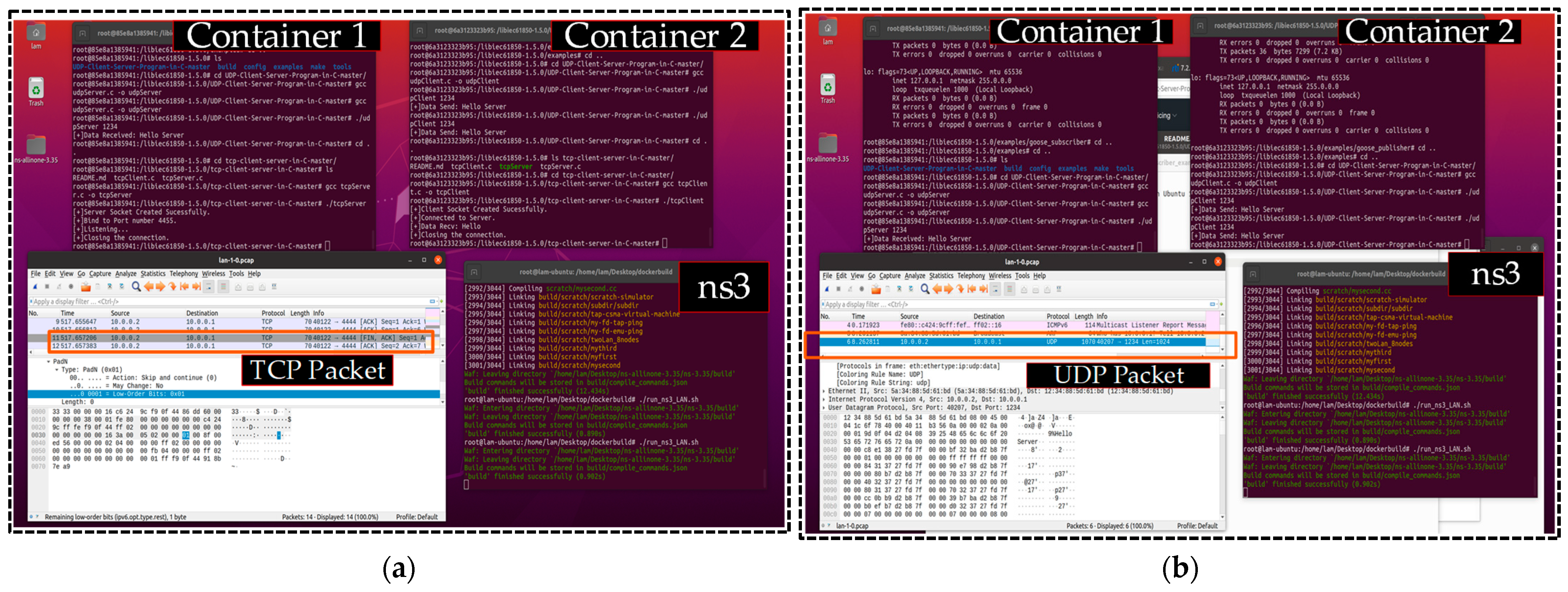Viewport: 1568px width, 592px height.
Task: Collapse the PadN tree node
Action: (x=49, y=361)
